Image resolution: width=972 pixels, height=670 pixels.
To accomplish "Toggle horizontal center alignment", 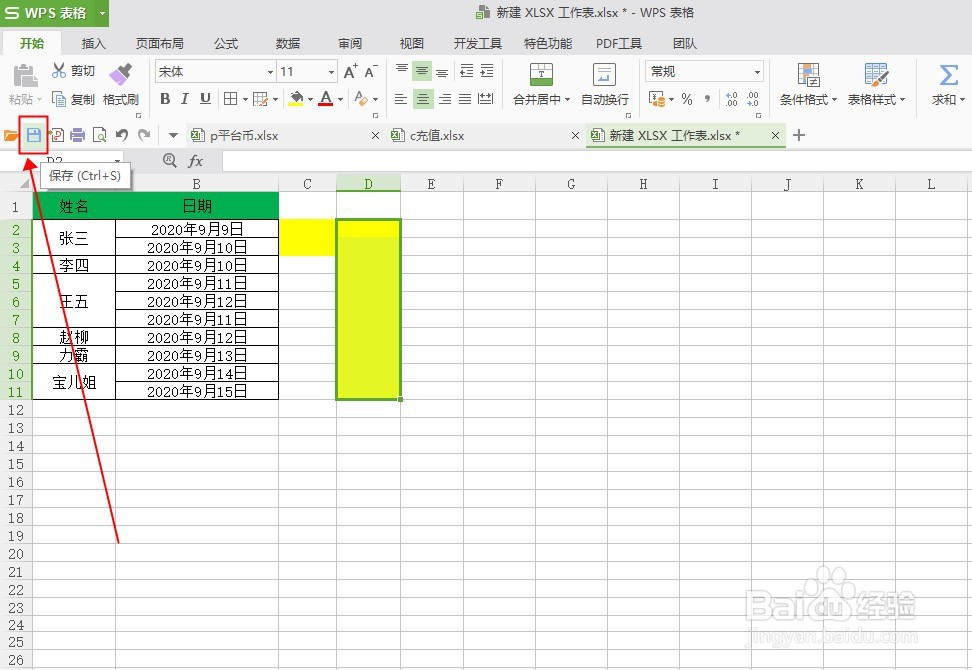I will pos(423,99).
